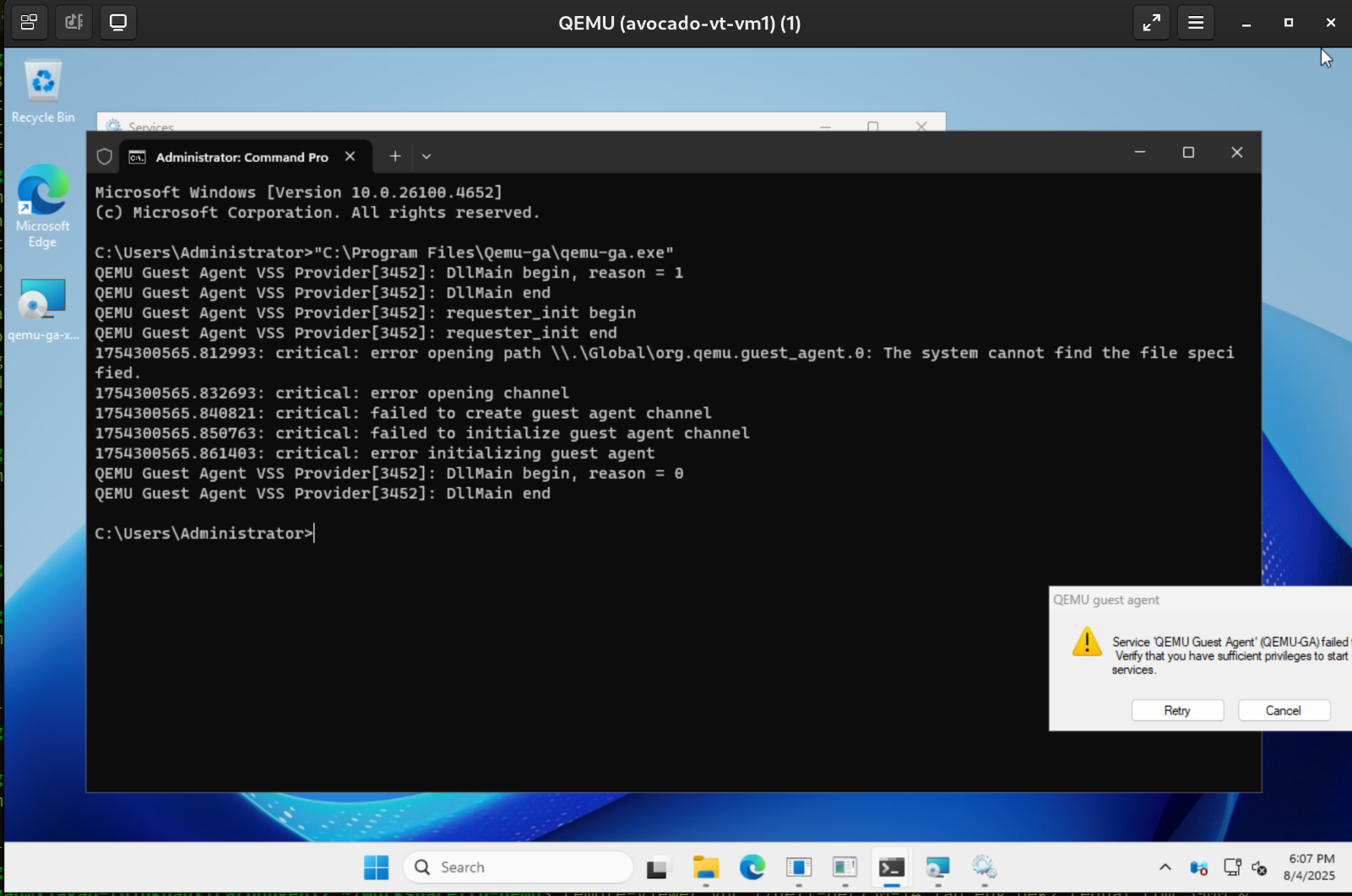
Task: Click the qemu-ga installer icon in the taskbar
Action: coord(937,867)
